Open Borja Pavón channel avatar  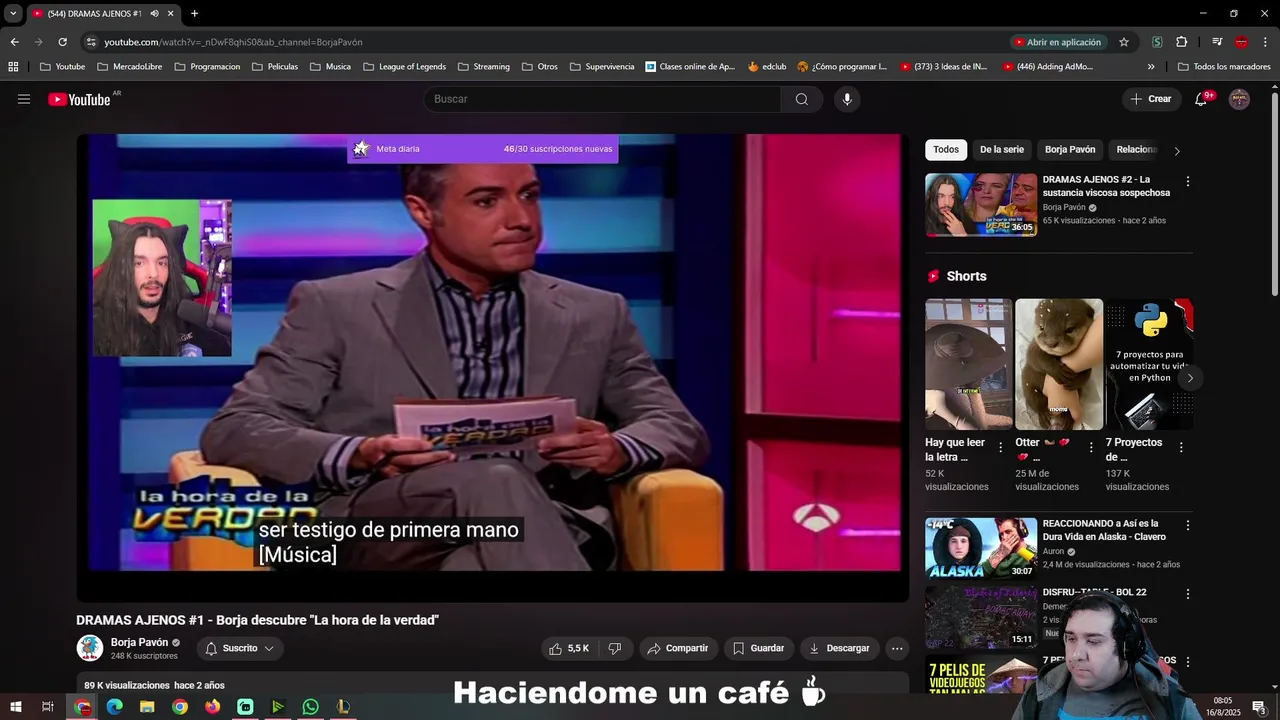90,648
